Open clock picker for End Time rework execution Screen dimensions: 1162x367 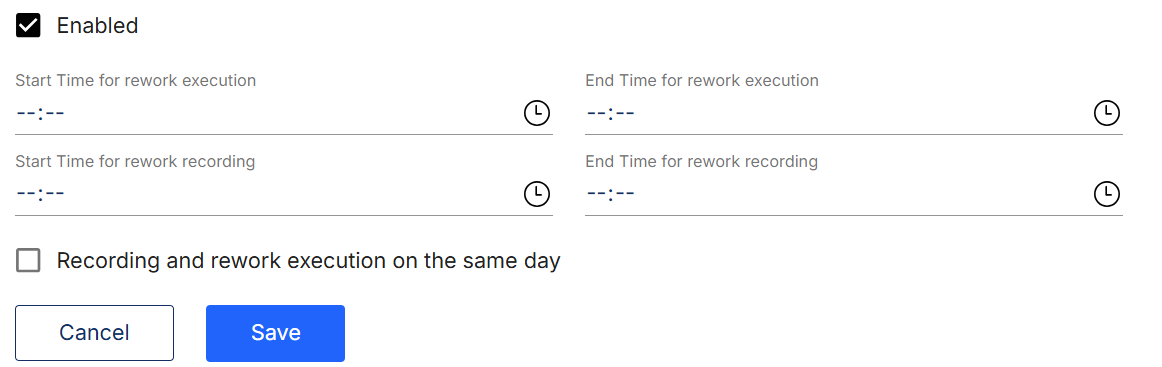coord(1107,113)
